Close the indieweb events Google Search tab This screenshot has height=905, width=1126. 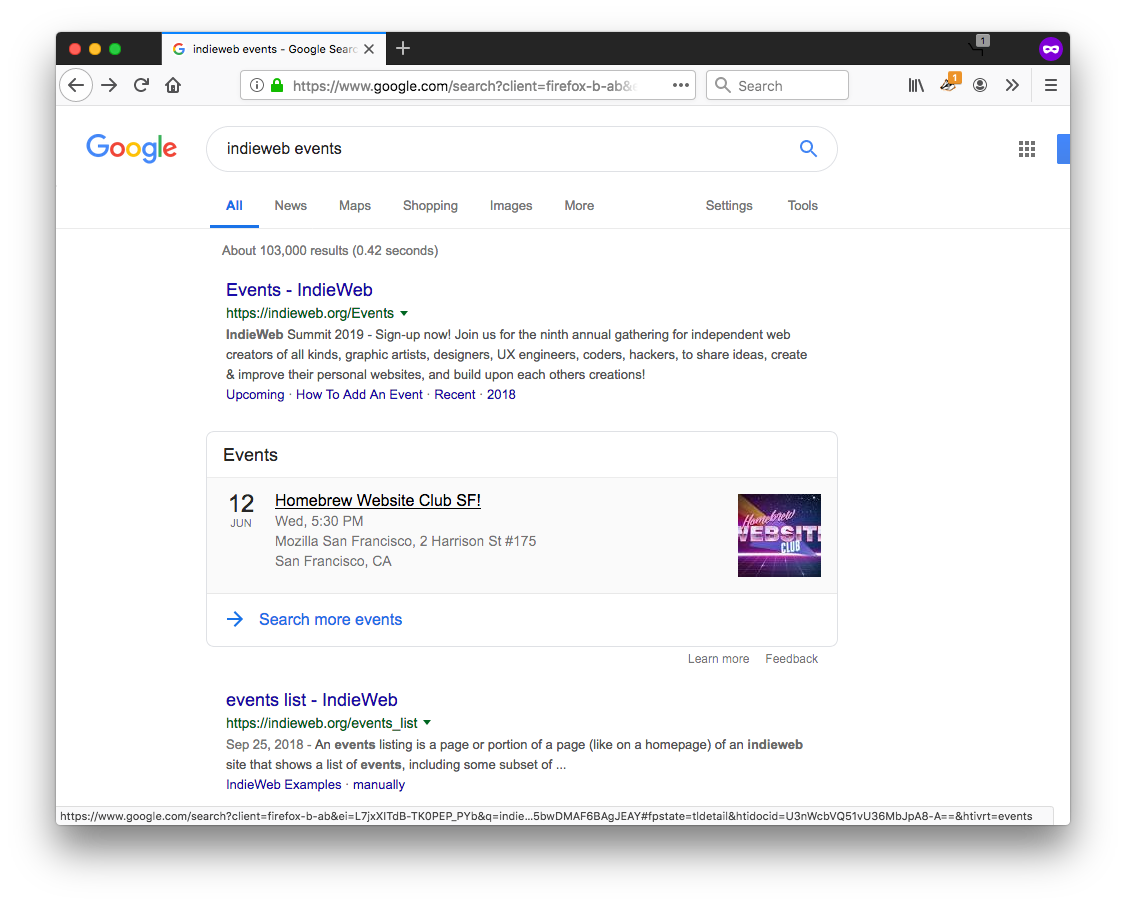coord(369,49)
